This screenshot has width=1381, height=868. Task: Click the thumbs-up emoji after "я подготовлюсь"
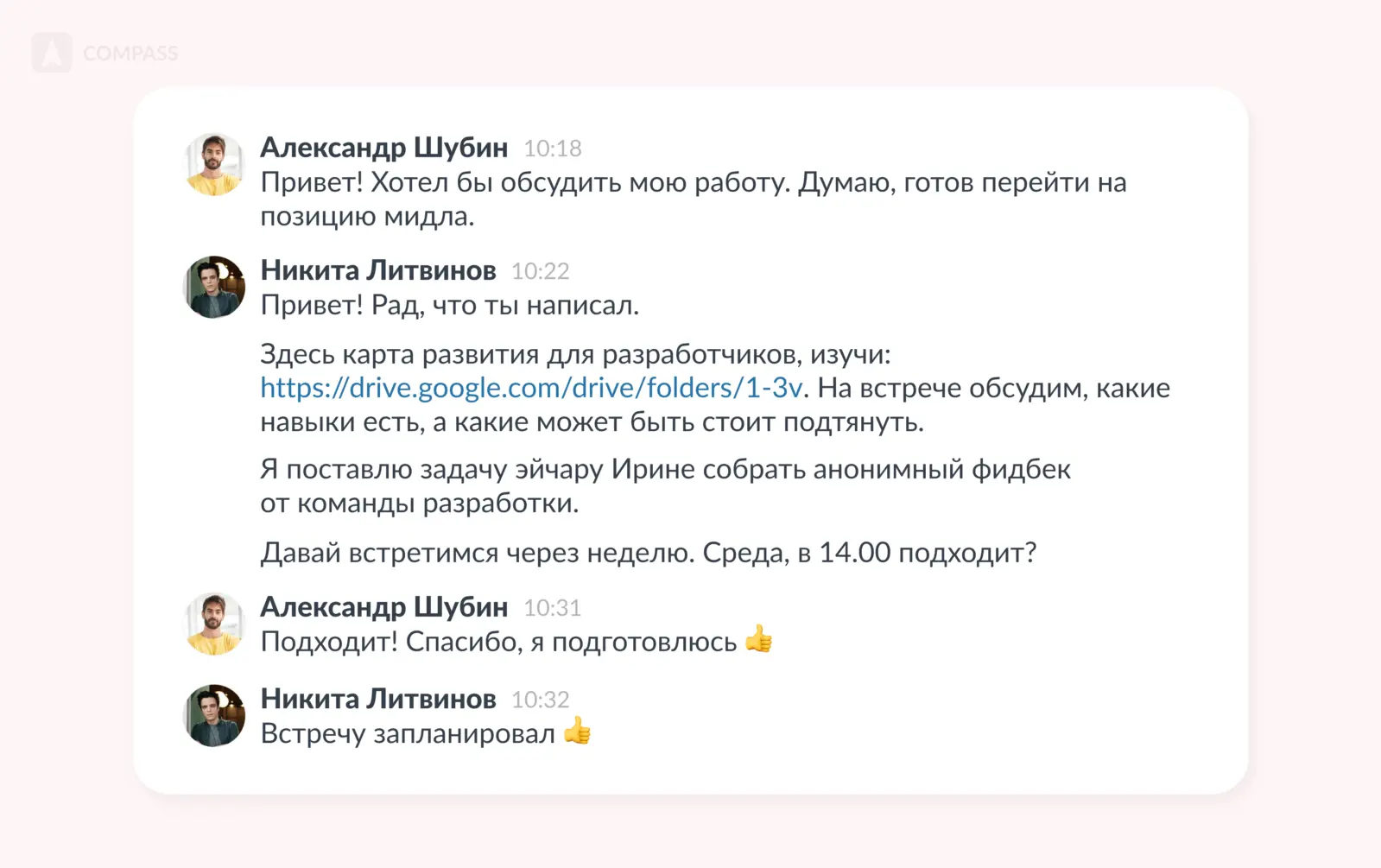coord(758,640)
